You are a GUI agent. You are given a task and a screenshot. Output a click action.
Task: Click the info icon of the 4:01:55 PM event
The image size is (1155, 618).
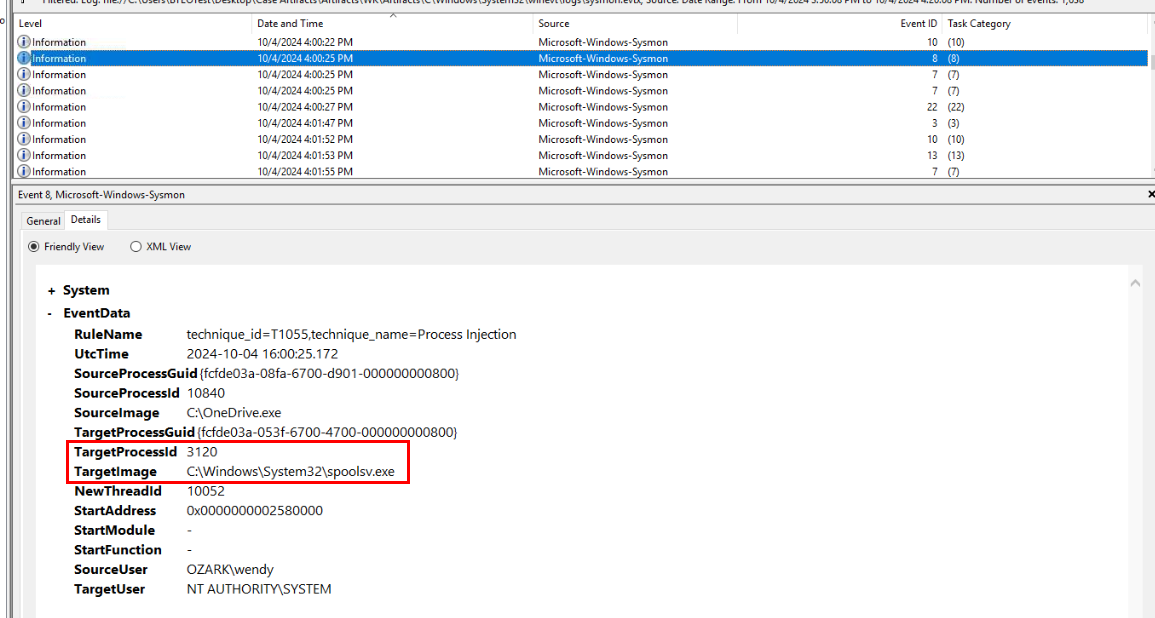[24, 171]
